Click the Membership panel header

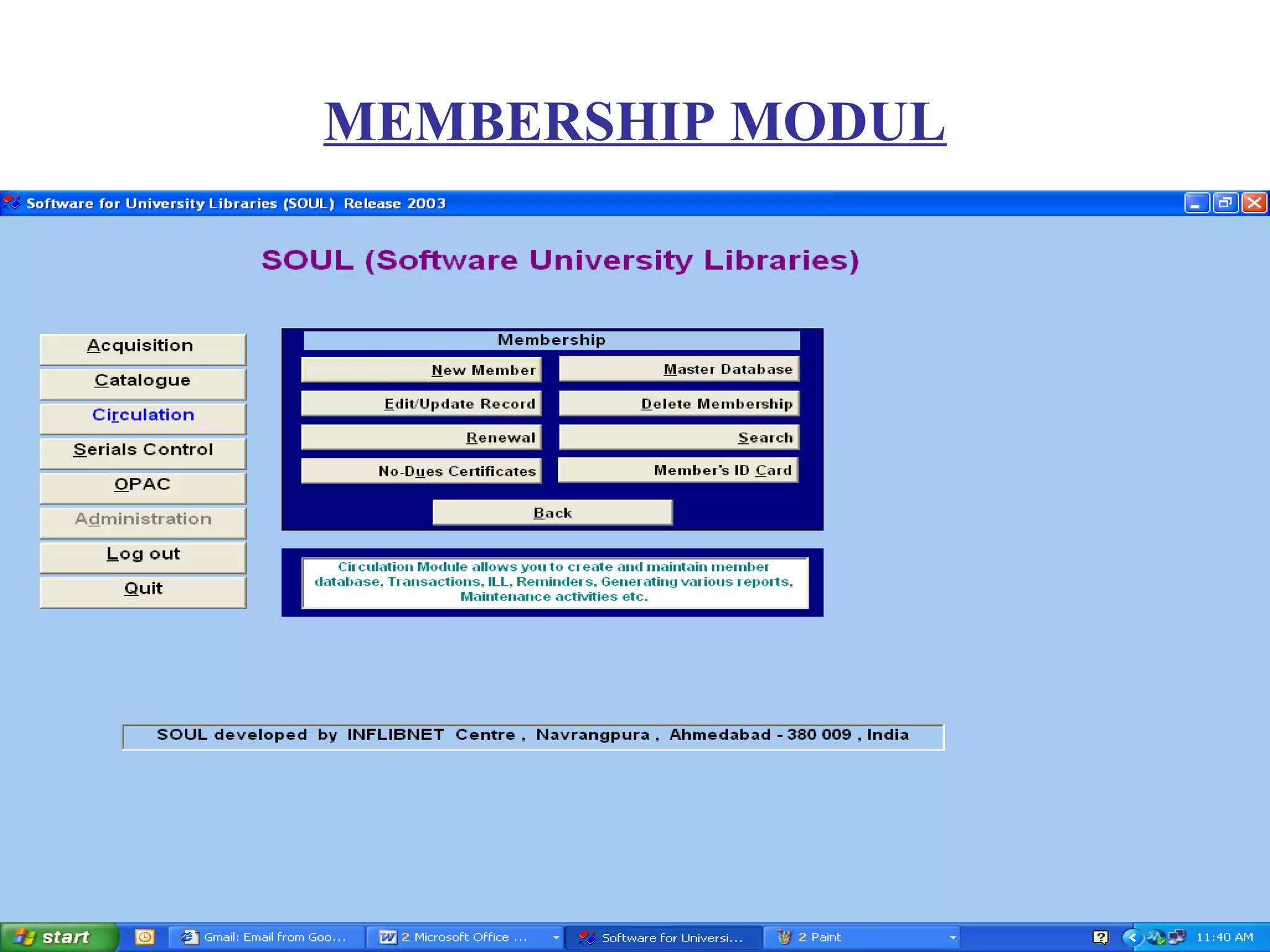coord(551,340)
